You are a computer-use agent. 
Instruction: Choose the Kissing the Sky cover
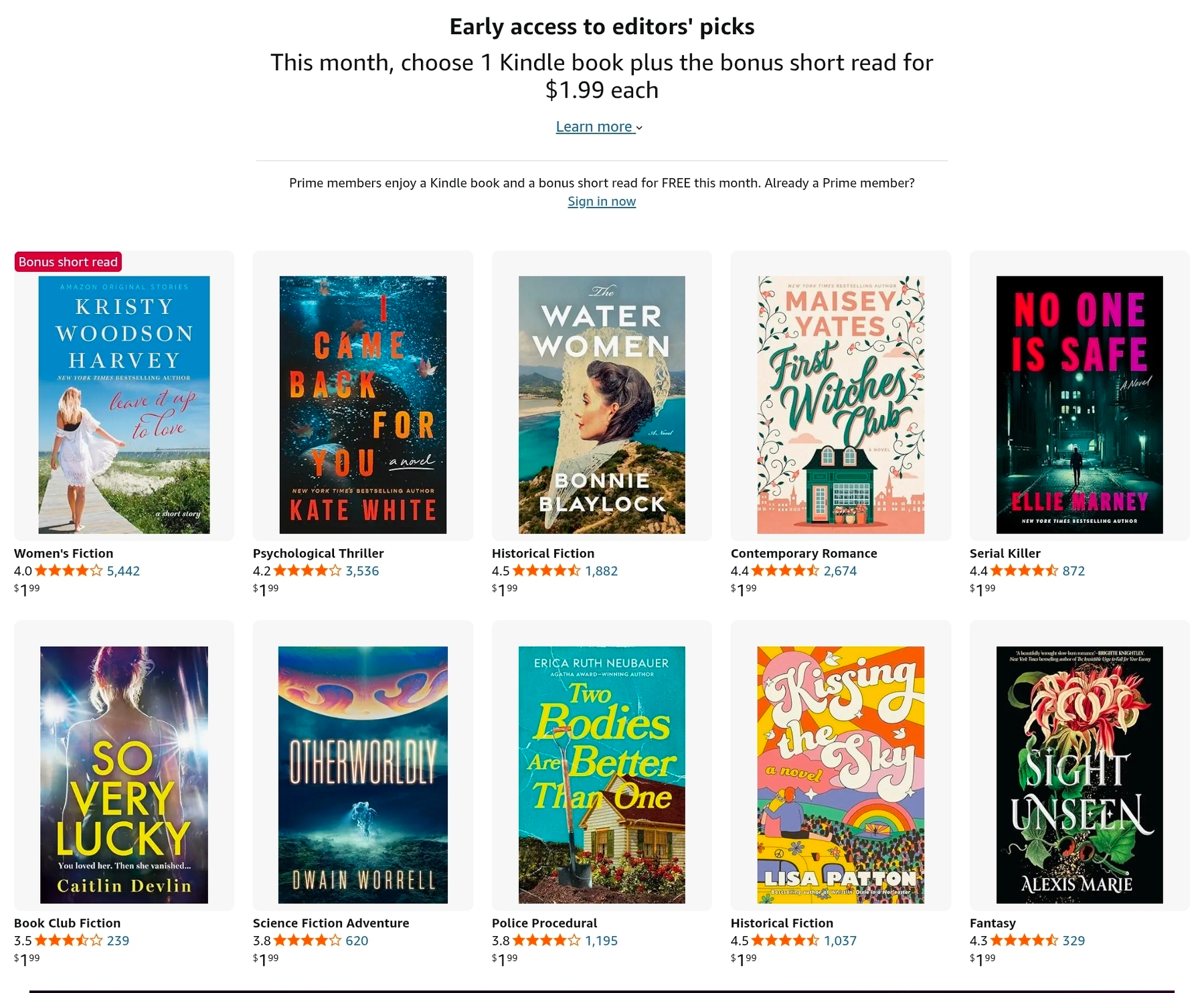(x=840, y=774)
